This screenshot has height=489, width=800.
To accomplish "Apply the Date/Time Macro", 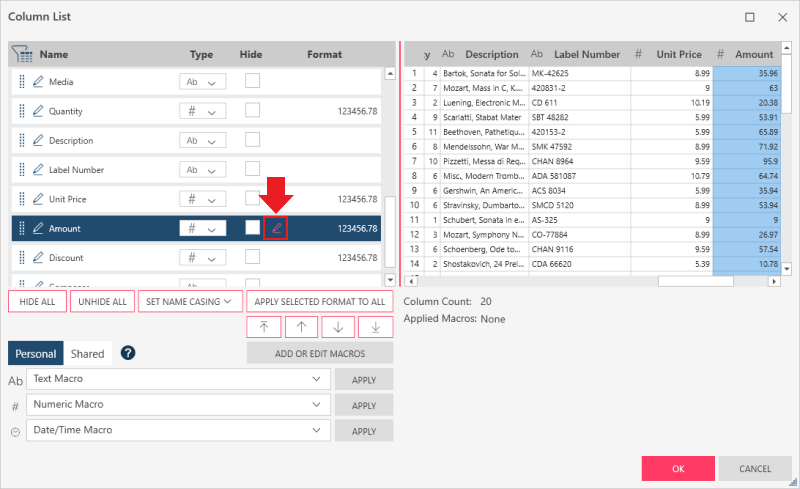I will (364, 431).
